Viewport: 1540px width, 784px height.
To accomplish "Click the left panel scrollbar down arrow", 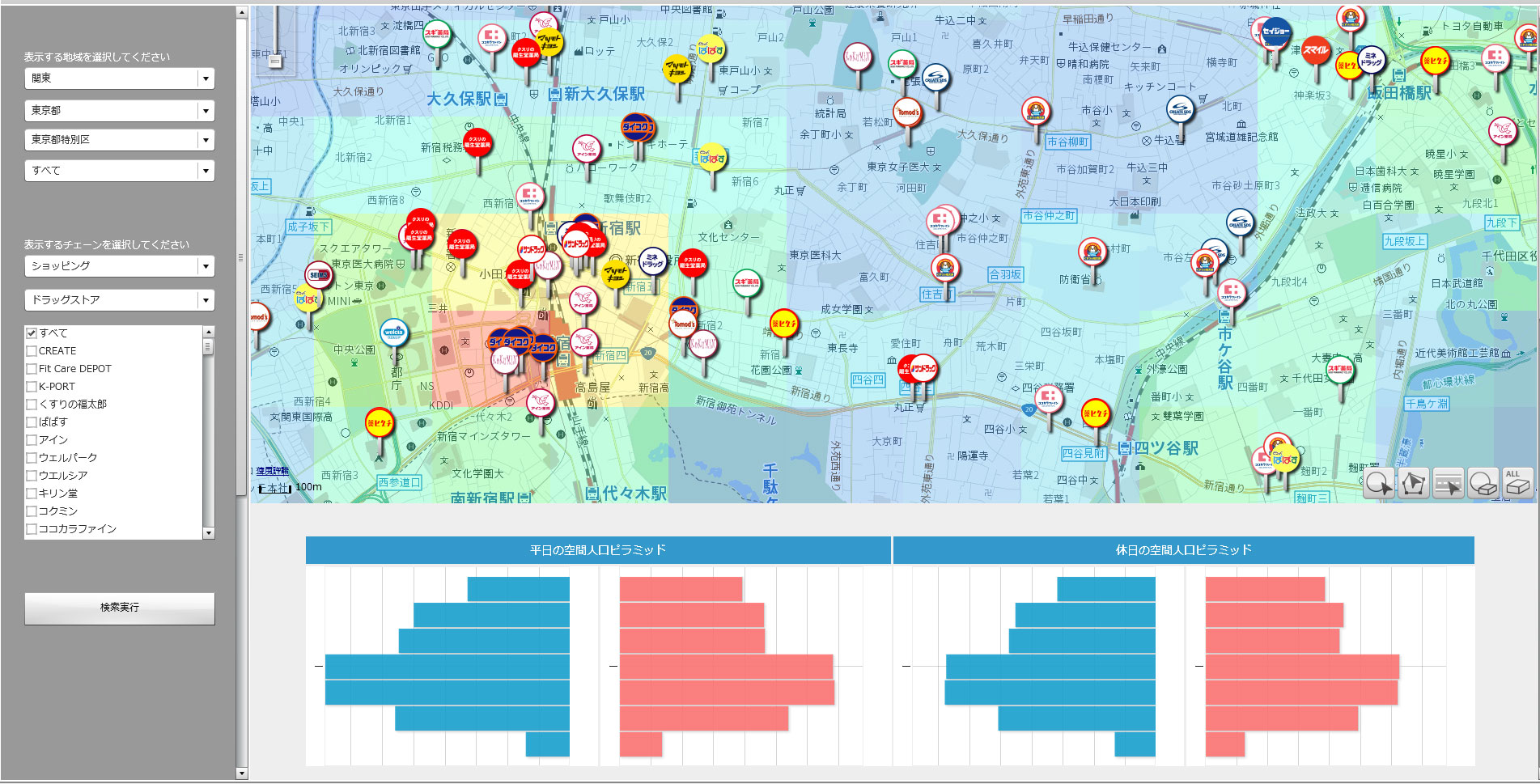I will click(x=241, y=773).
